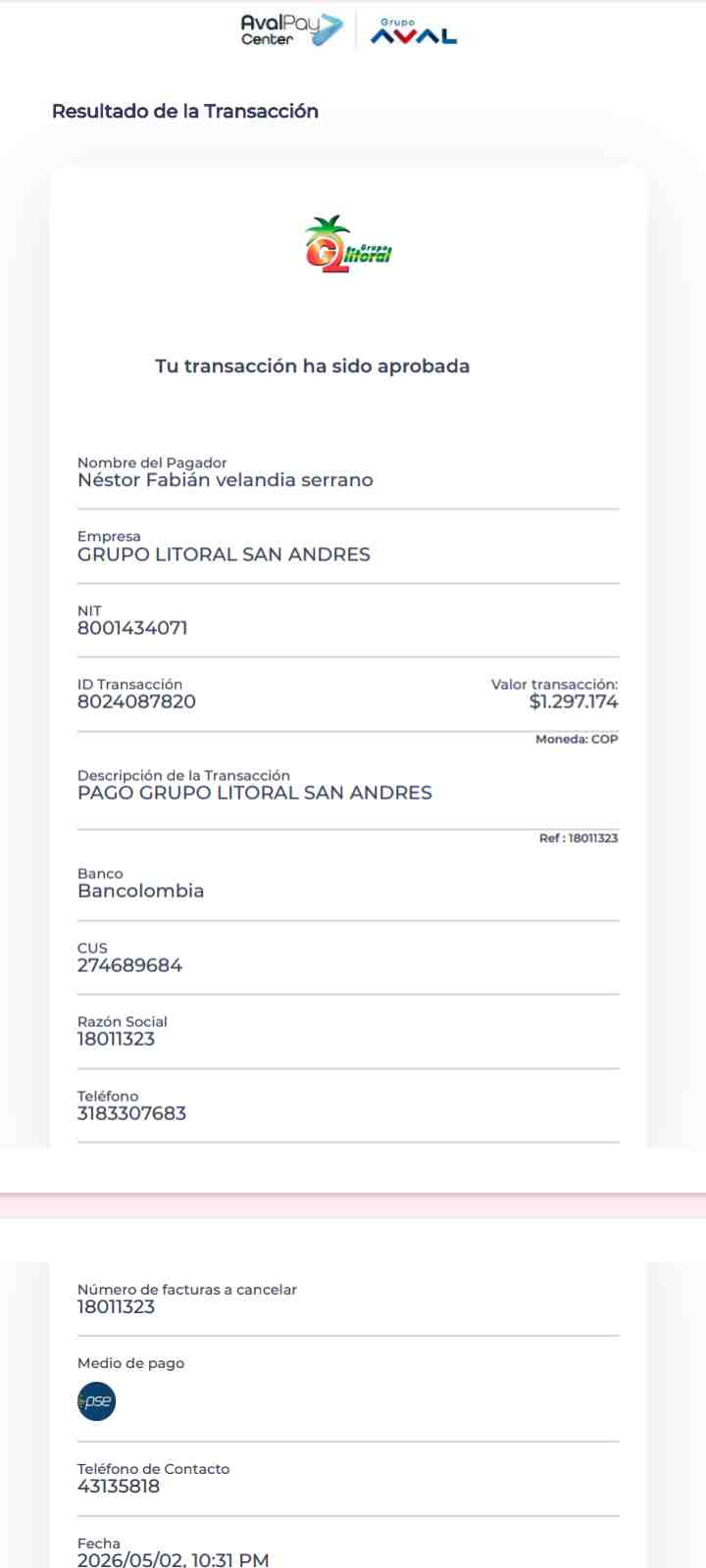706x1568 pixels.
Task: Select the PAGO GRUPO LITORAL SAN ANDRES description
Action: pos(255,793)
